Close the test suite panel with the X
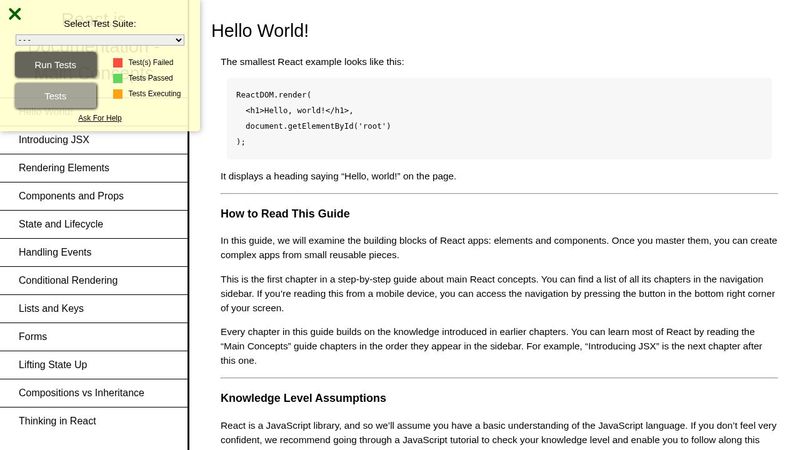Screen dimensions: 800x450 pos(15,14)
